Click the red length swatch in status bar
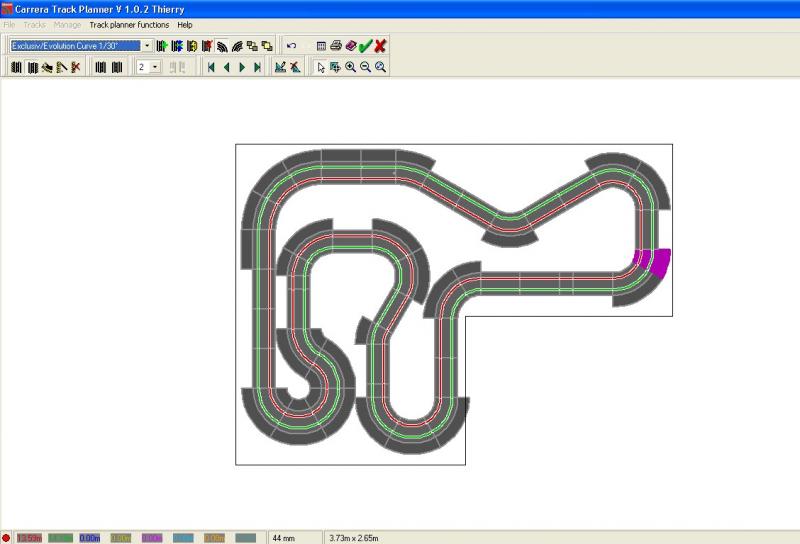The image size is (800, 544). (29, 538)
